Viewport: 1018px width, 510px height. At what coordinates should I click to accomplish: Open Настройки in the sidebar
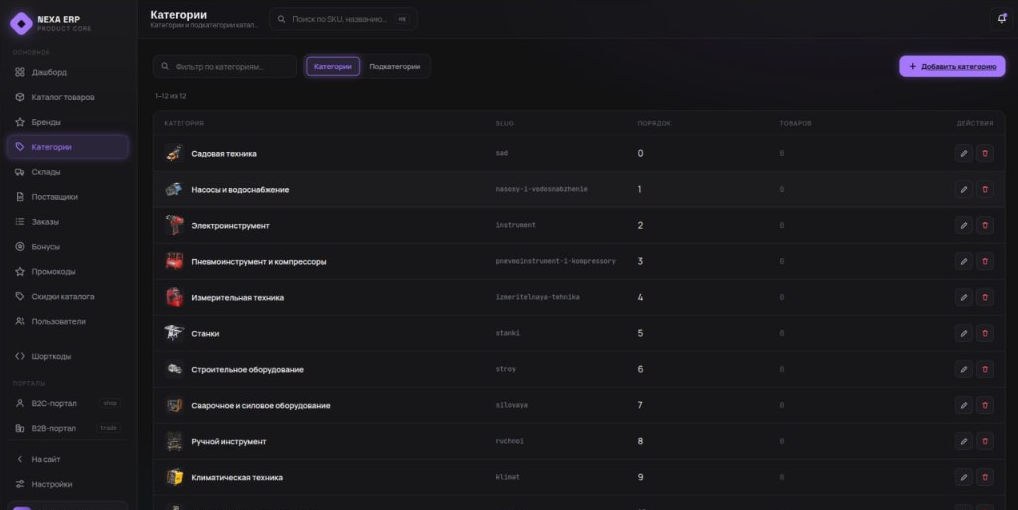pyautogui.click(x=68, y=484)
